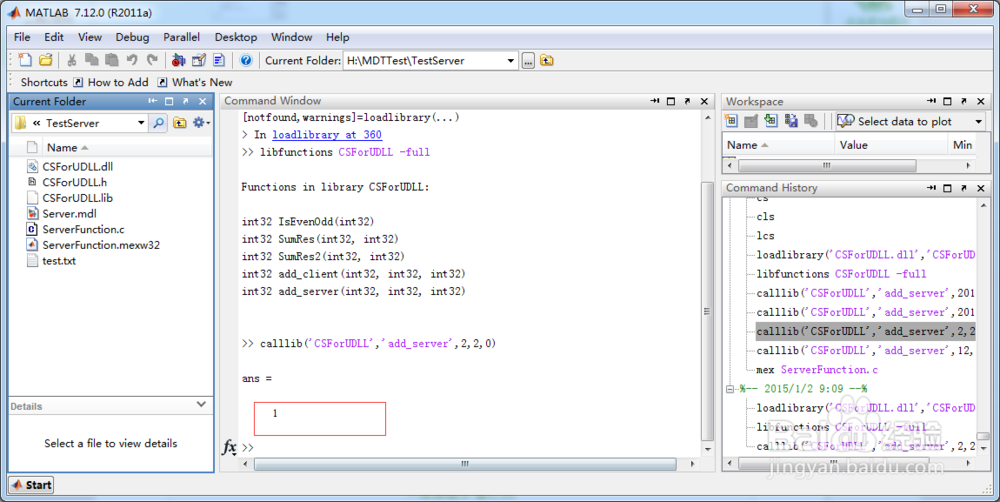Select CSForUDLL.dll file
The width and height of the screenshot is (1000, 502).
point(70,166)
